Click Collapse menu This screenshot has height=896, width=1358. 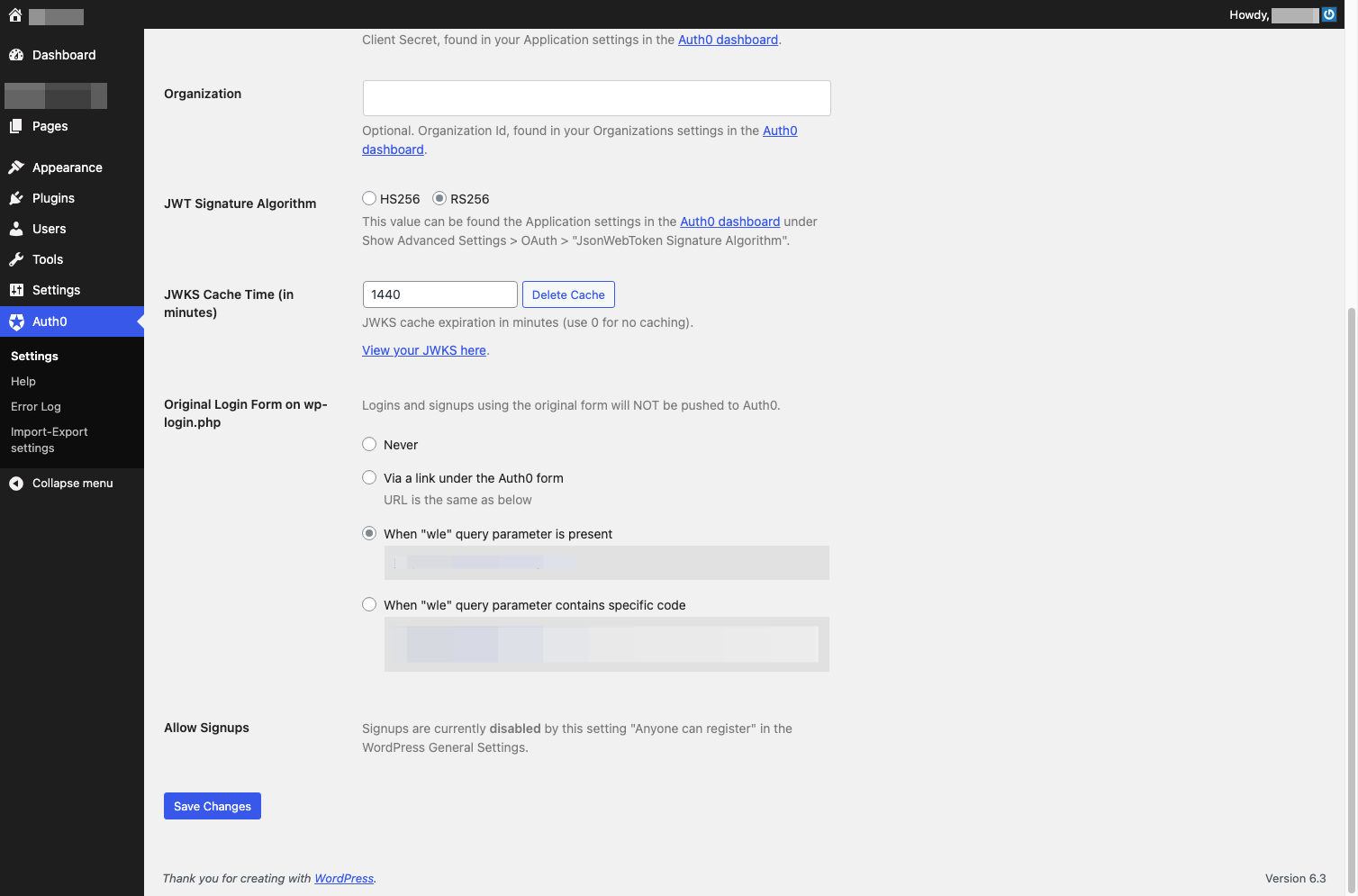click(72, 484)
